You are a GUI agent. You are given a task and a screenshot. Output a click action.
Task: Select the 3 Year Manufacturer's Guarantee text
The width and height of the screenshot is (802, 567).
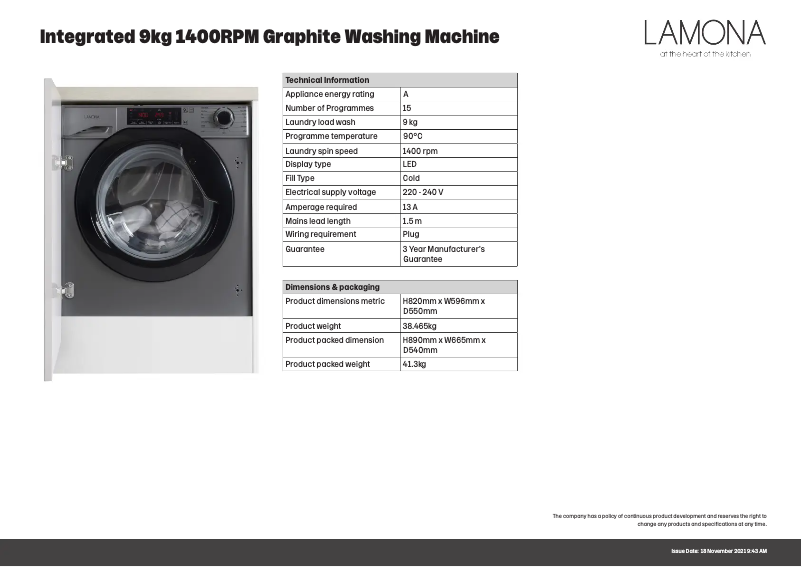pos(443,254)
